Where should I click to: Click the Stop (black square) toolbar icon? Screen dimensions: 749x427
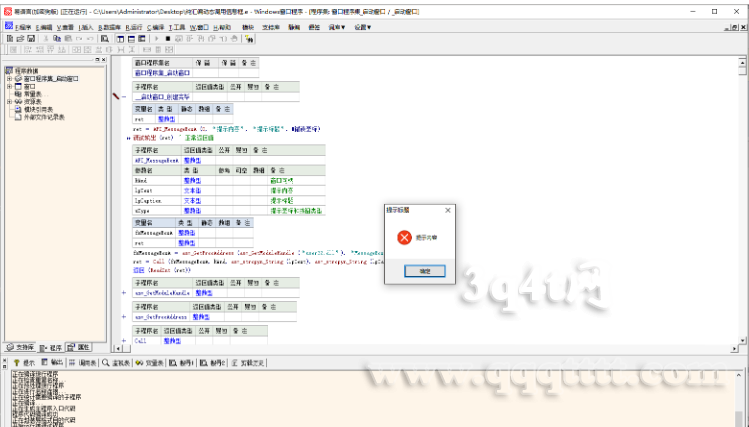click(x=168, y=39)
